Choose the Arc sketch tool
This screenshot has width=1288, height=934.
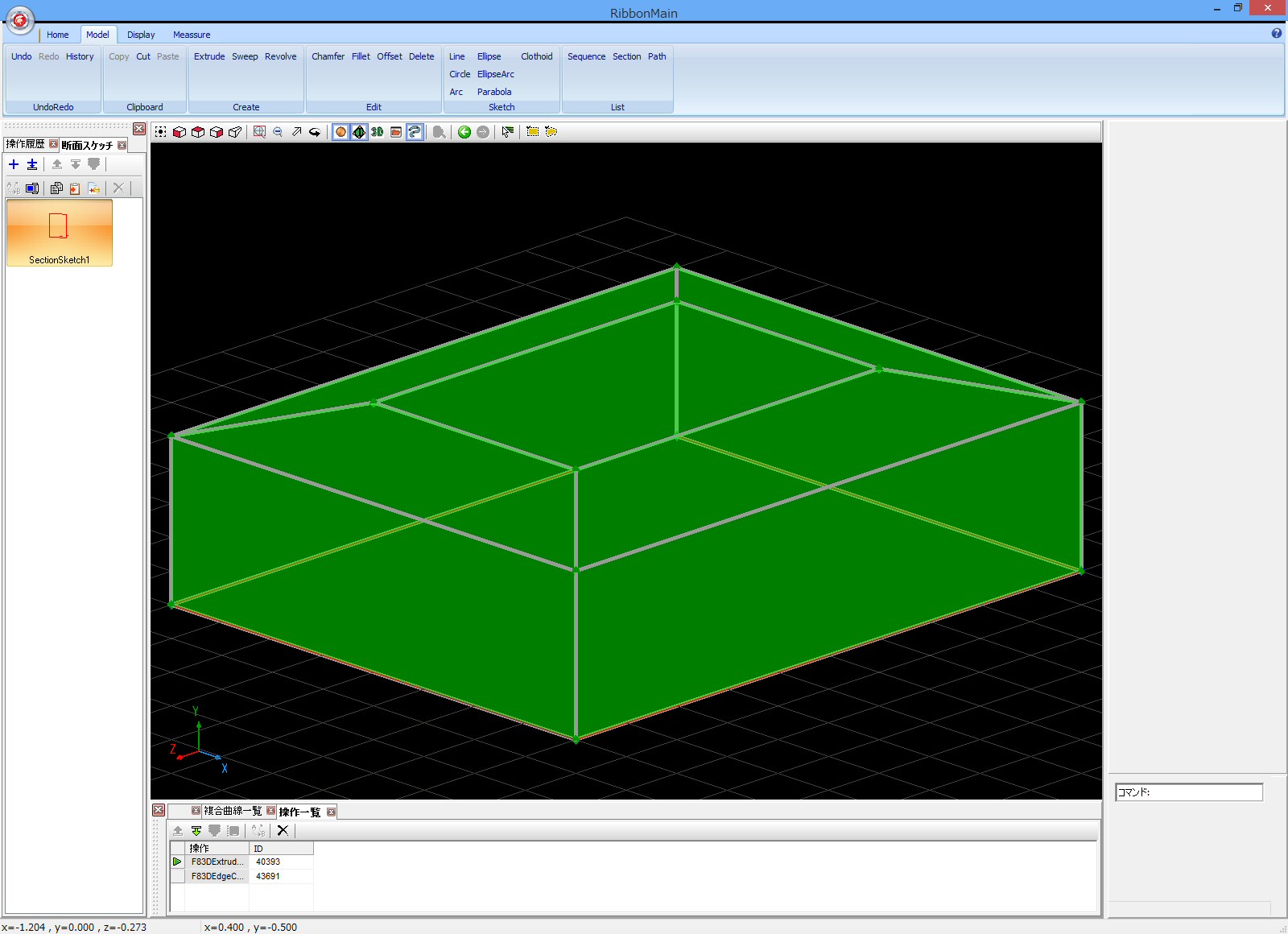pyautogui.click(x=456, y=92)
